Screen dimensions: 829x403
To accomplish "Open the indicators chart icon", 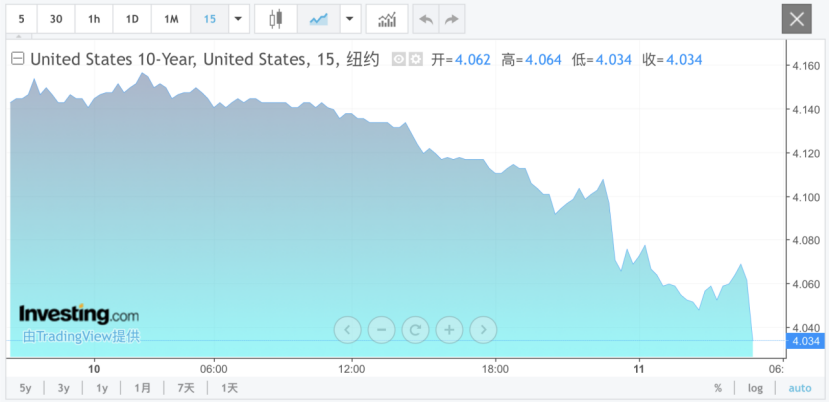I will 386,19.
